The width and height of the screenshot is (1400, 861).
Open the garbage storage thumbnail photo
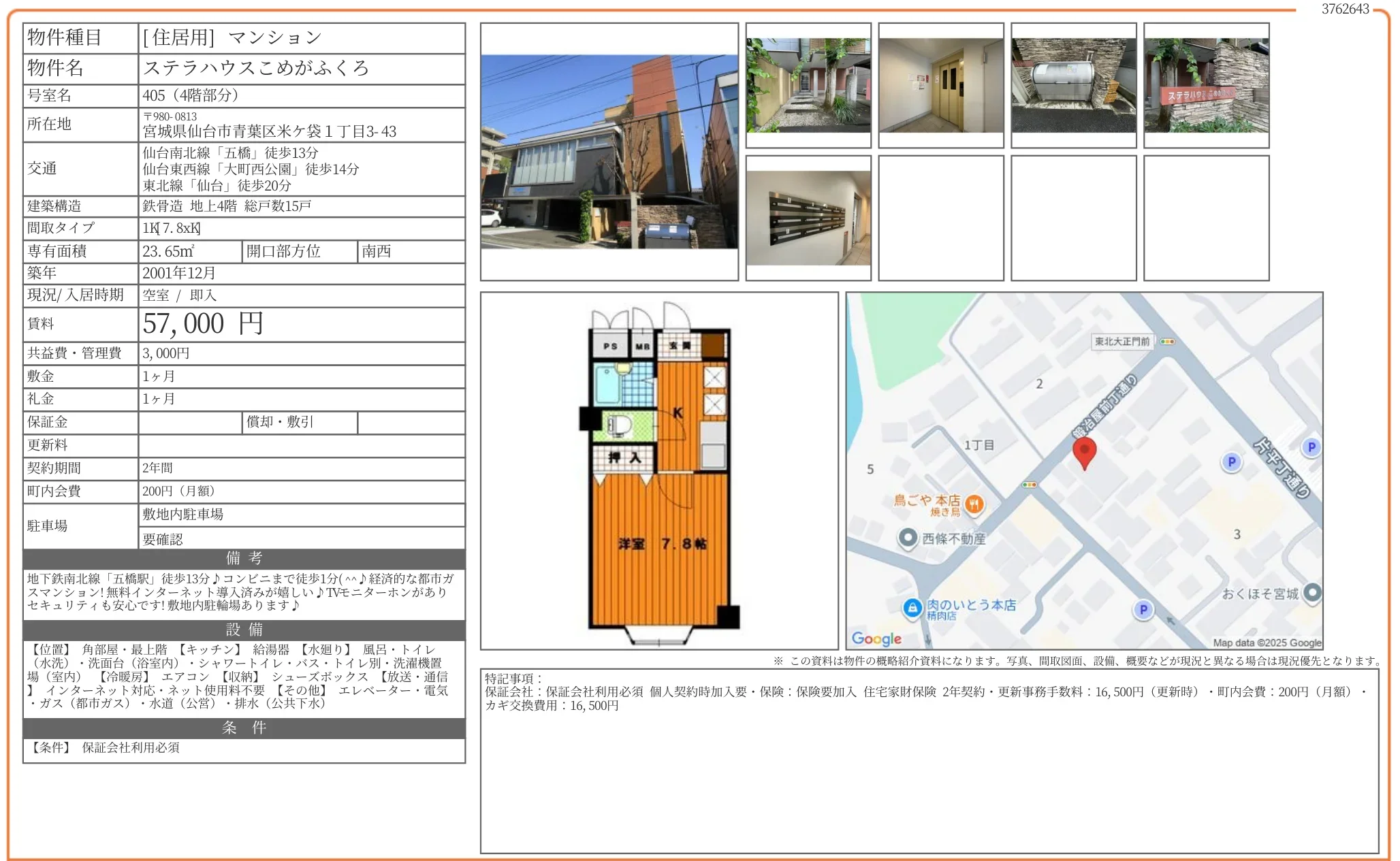(x=1073, y=85)
